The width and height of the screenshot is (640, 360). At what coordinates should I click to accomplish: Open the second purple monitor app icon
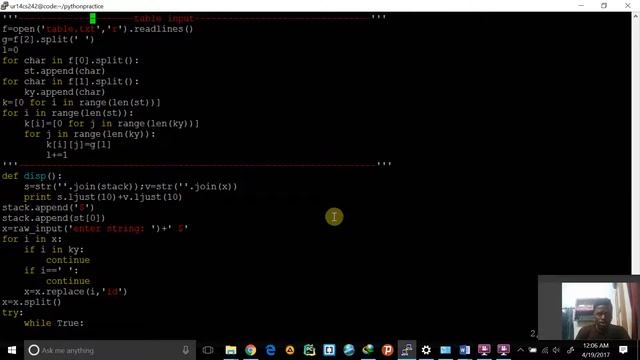click(x=504, y=350)
